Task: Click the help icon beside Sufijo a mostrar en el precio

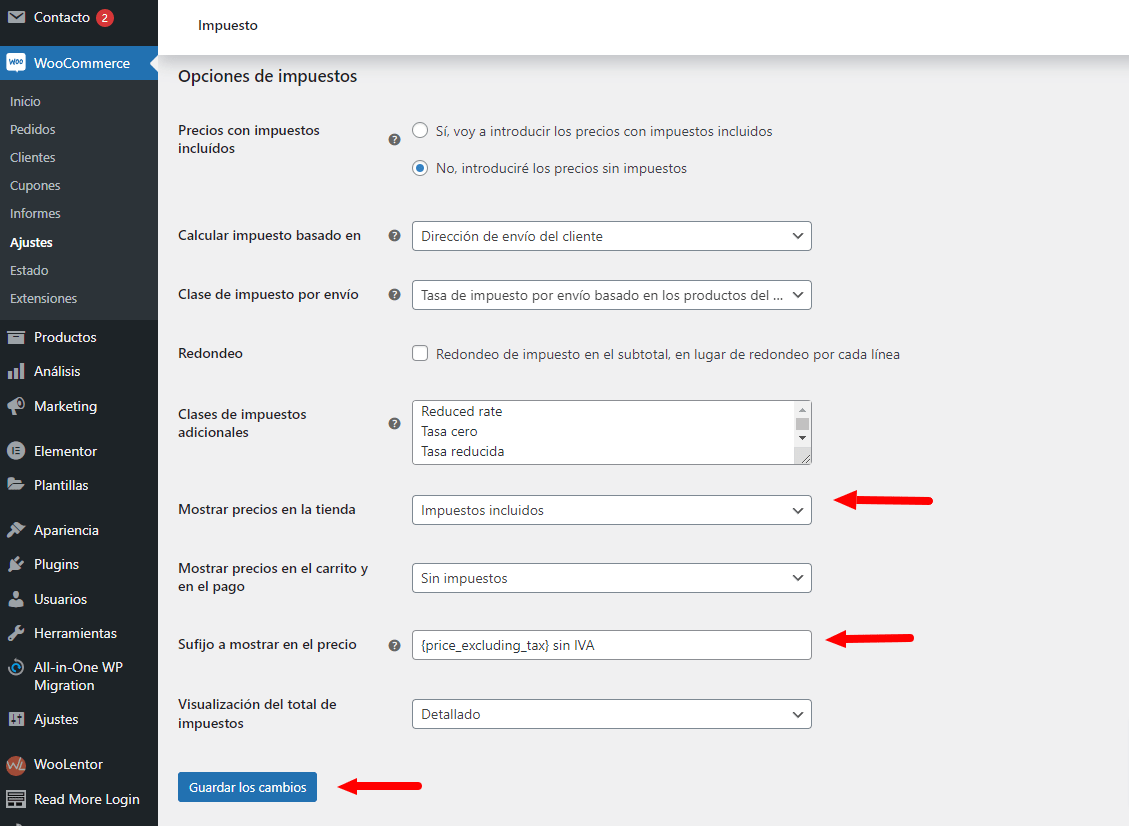Action: (394, 645)
